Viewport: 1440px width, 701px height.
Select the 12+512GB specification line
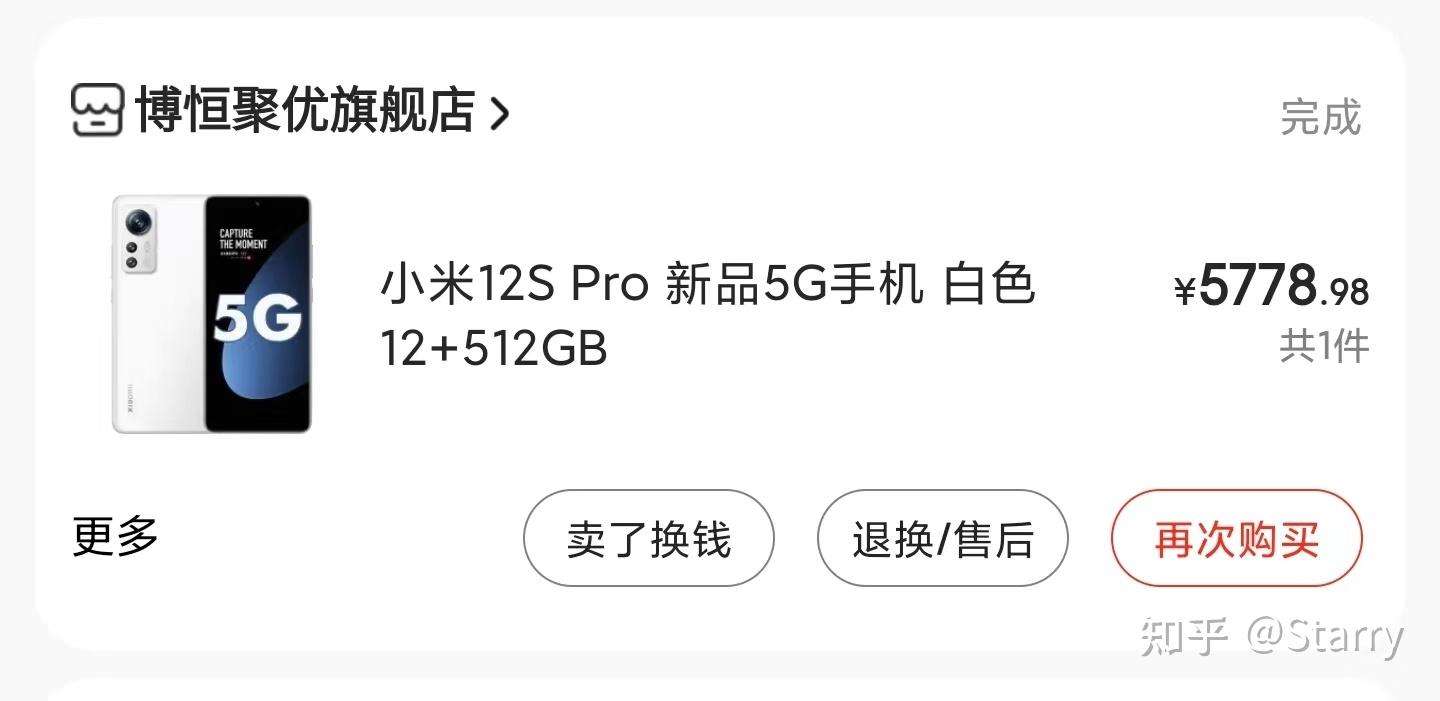(x=494, y=350)
